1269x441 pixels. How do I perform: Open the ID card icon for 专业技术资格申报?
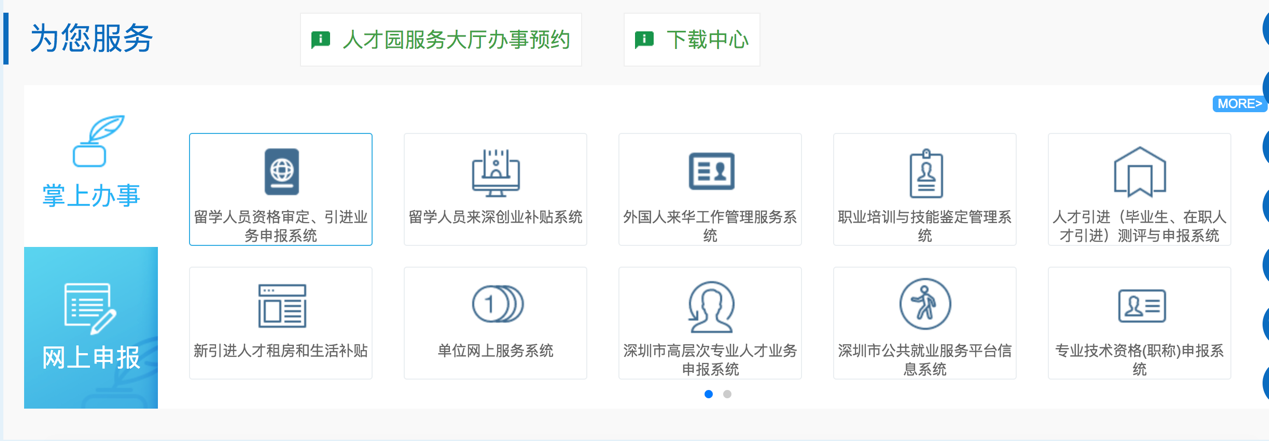[1140, 305]
